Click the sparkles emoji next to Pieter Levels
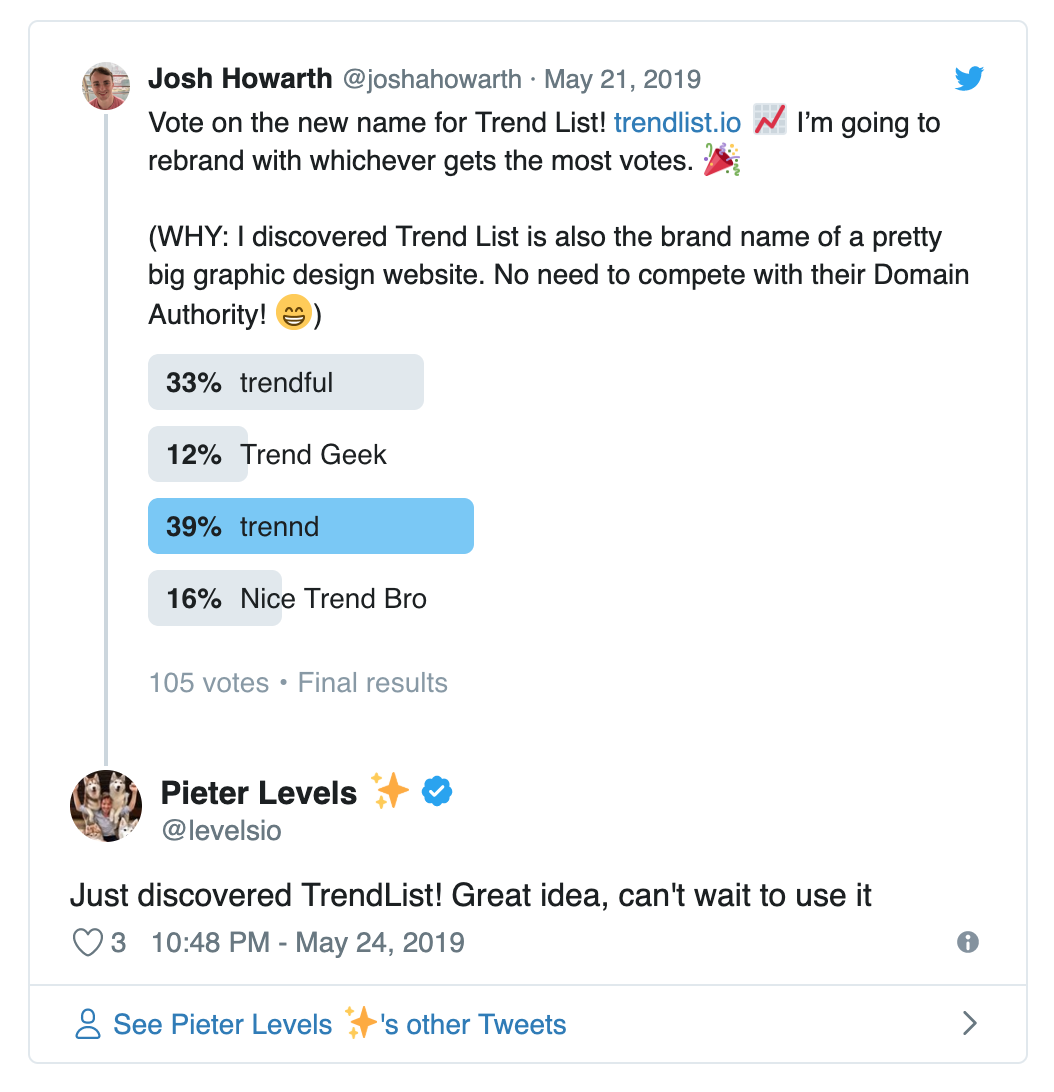This screenshot has width=1054, height=1092. [x=389, y=790]
